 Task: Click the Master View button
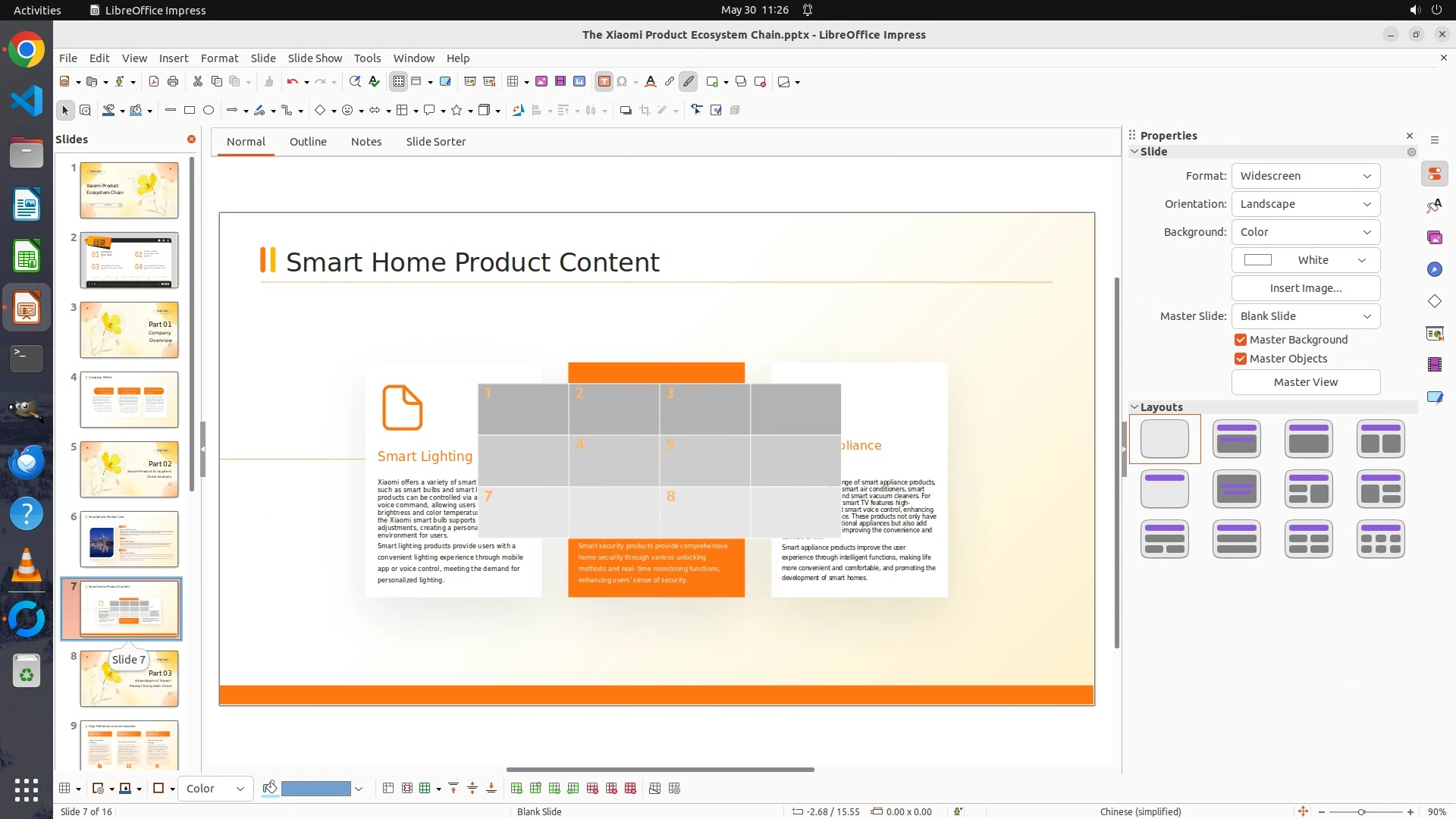pos(1305,382)
